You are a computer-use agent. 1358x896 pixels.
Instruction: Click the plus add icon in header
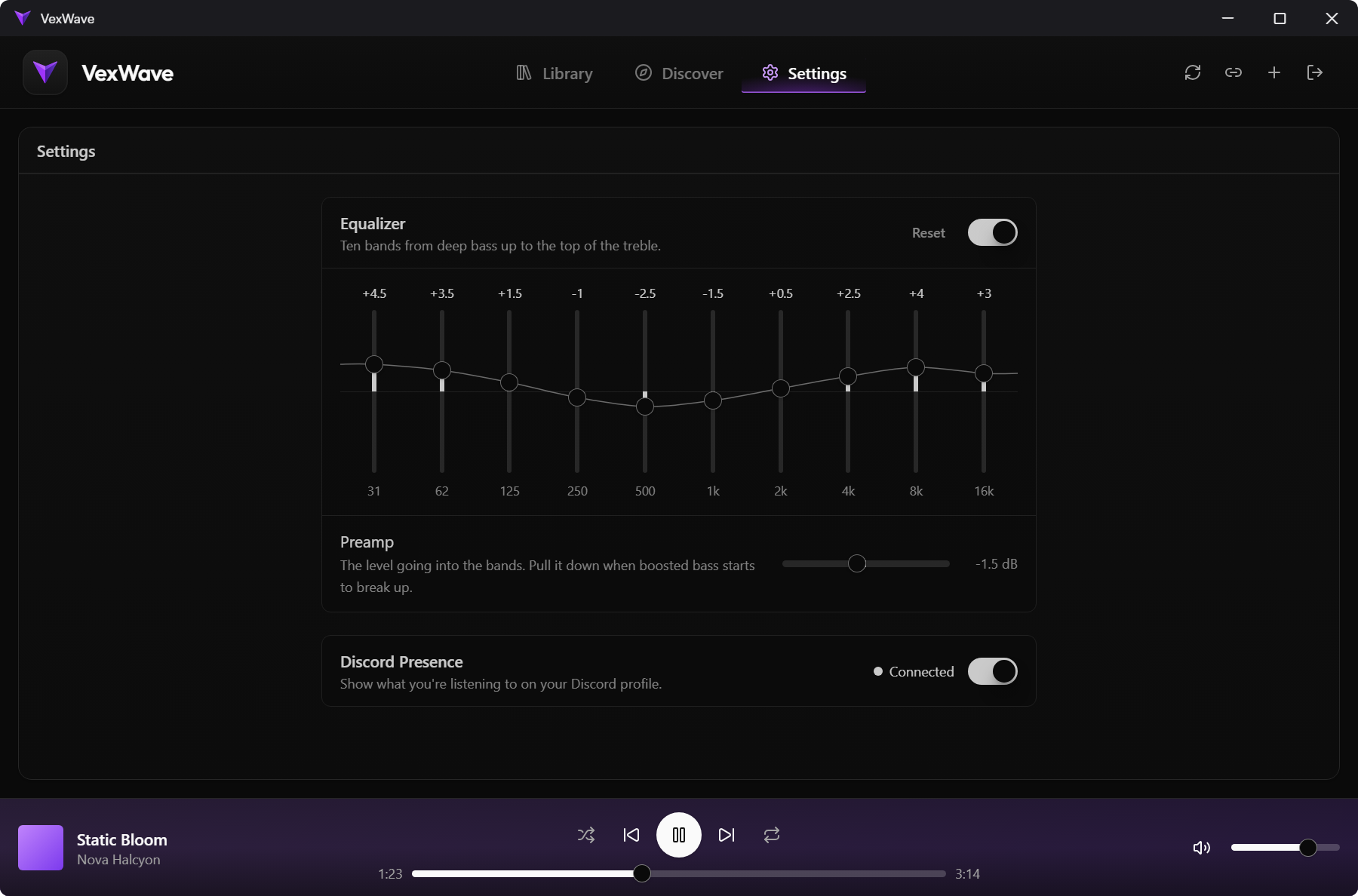click(x=1274, y=72)
